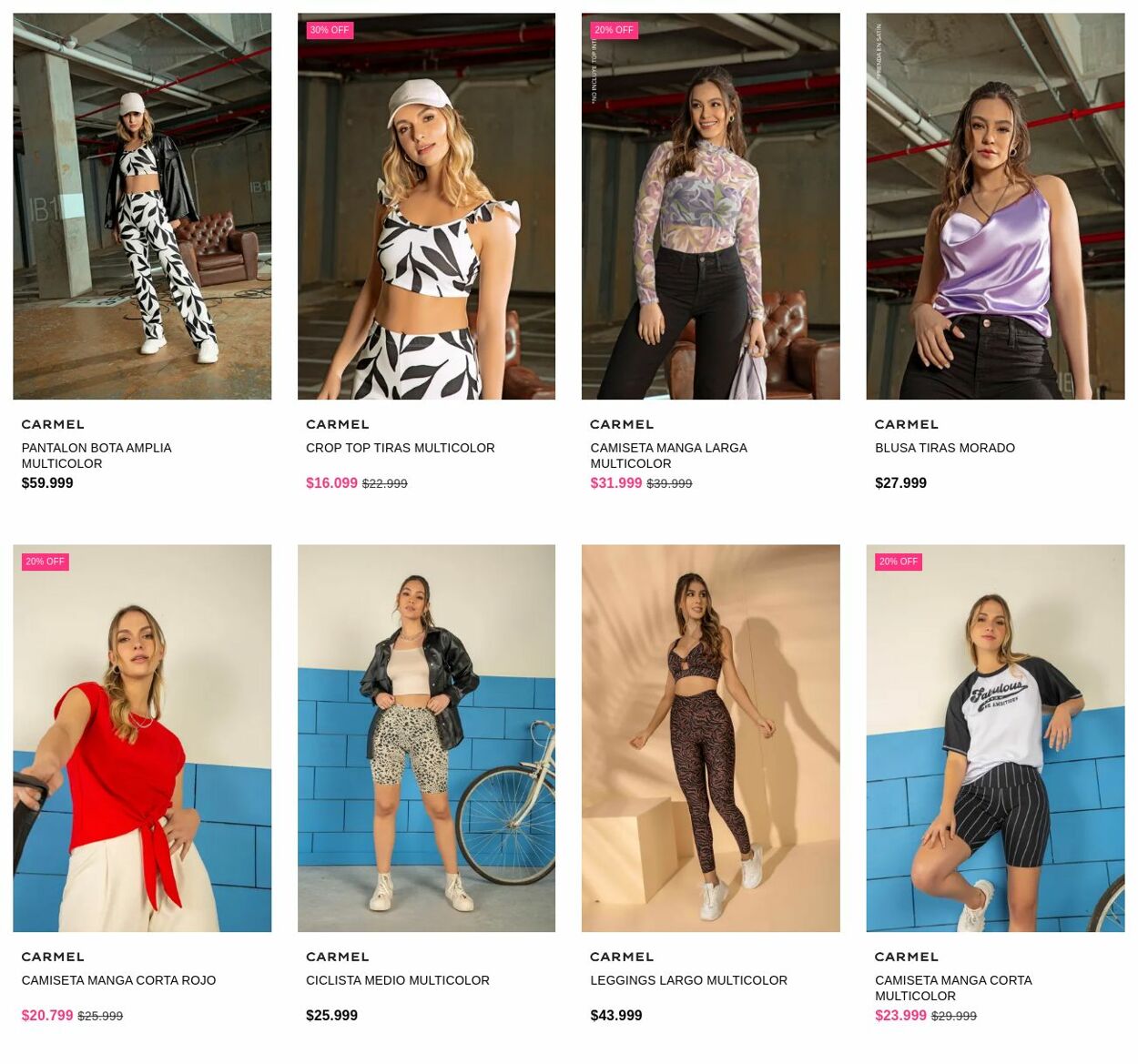Screen dimensions: 1138x1064
Task: Open the Camiseta Manga Corta Rojo photo
Action: point(142,738)
